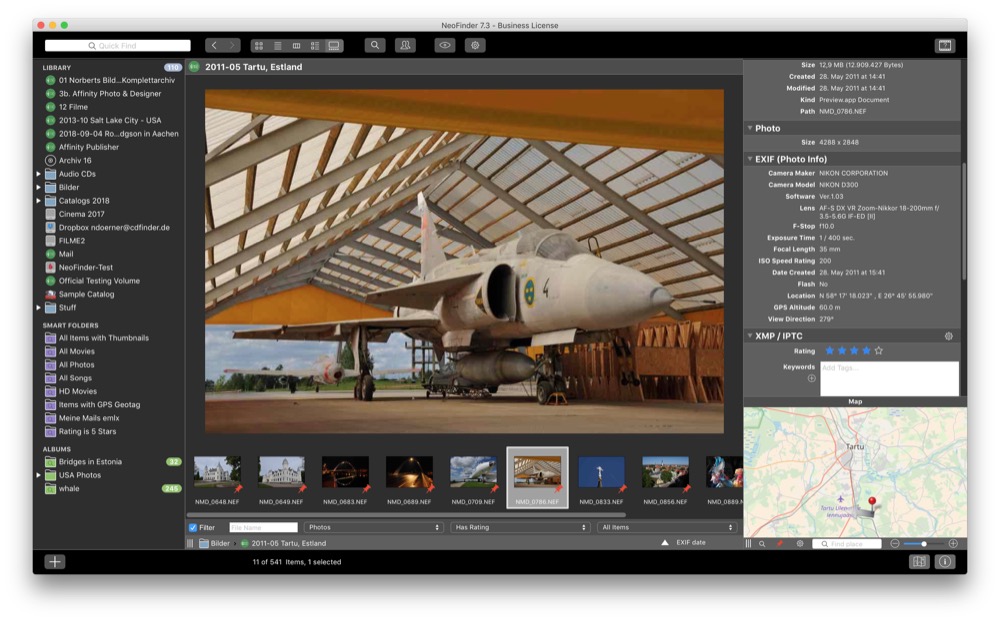Image resolution: width=1000 pixels, height=621 pixels.
Task: Expand the Catalogs 2018 folder
Action: [39, 201]
